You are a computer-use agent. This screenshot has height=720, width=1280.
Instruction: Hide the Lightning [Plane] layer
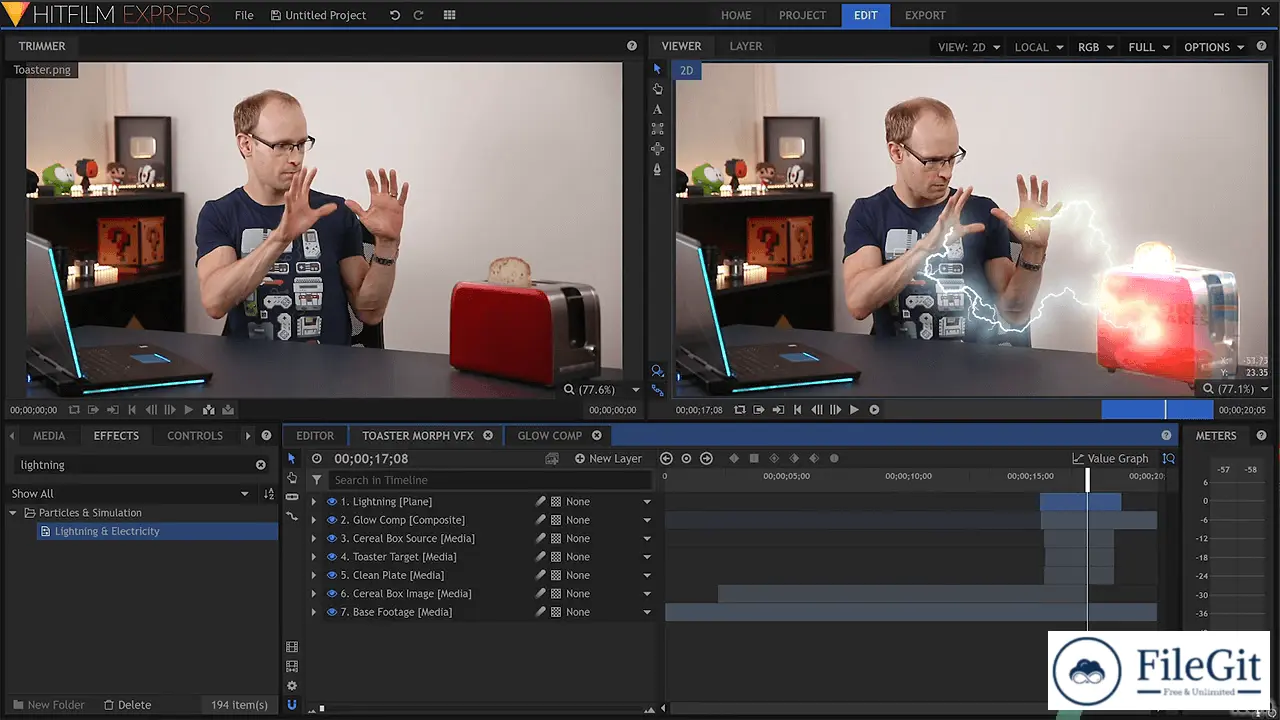pyautogui.click(x=332, y=502)
